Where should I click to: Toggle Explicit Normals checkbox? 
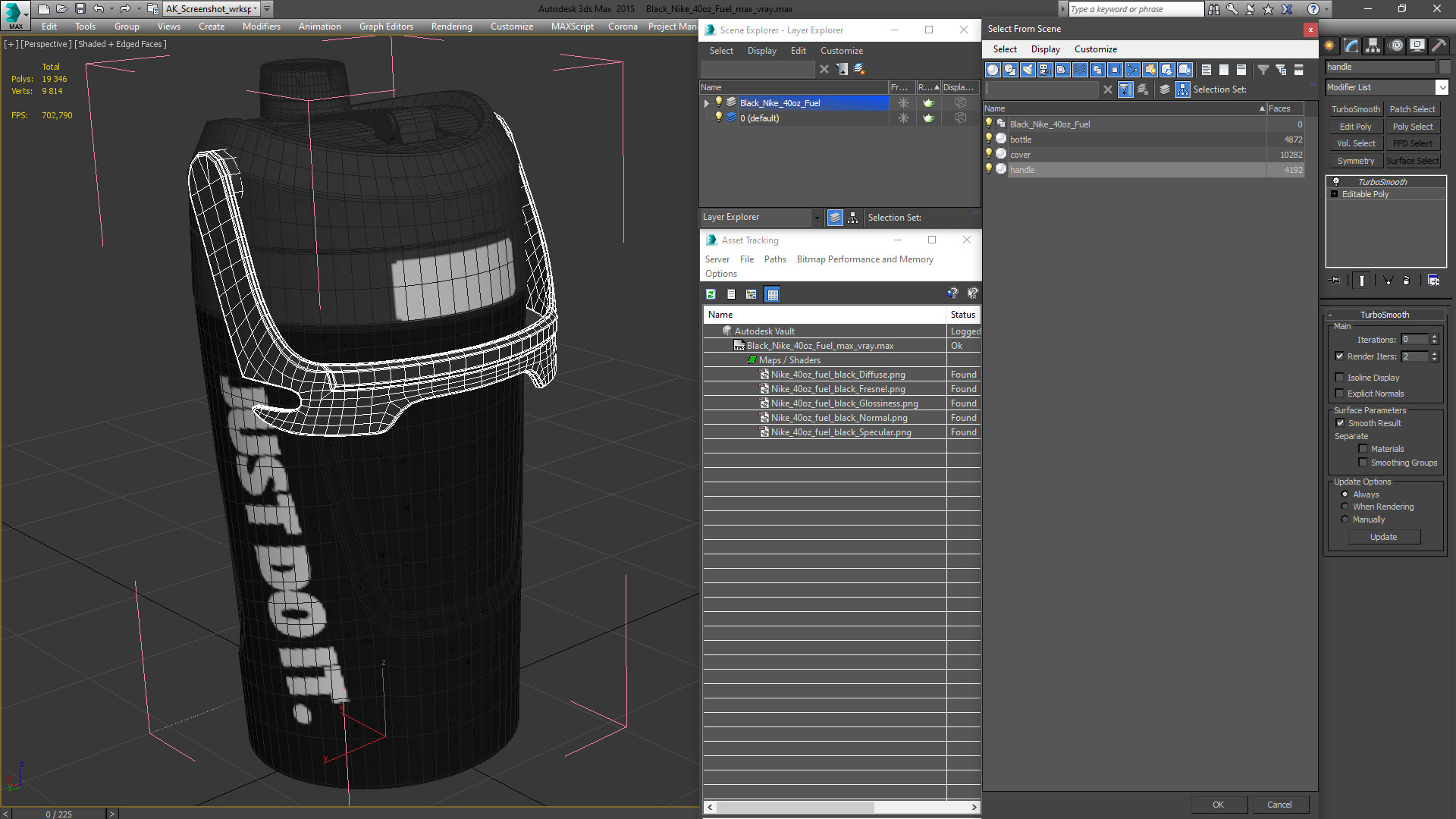pos(1339,394)
